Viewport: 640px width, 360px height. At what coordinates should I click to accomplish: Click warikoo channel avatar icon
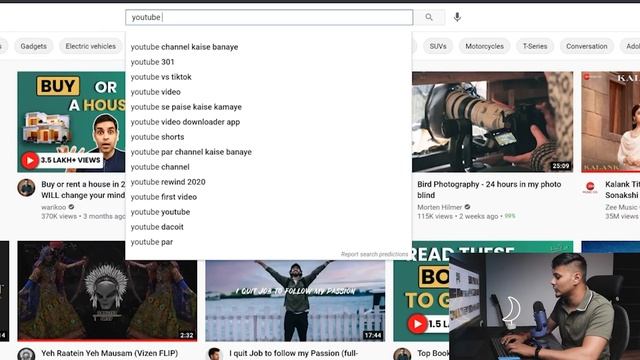pos(26,188)
